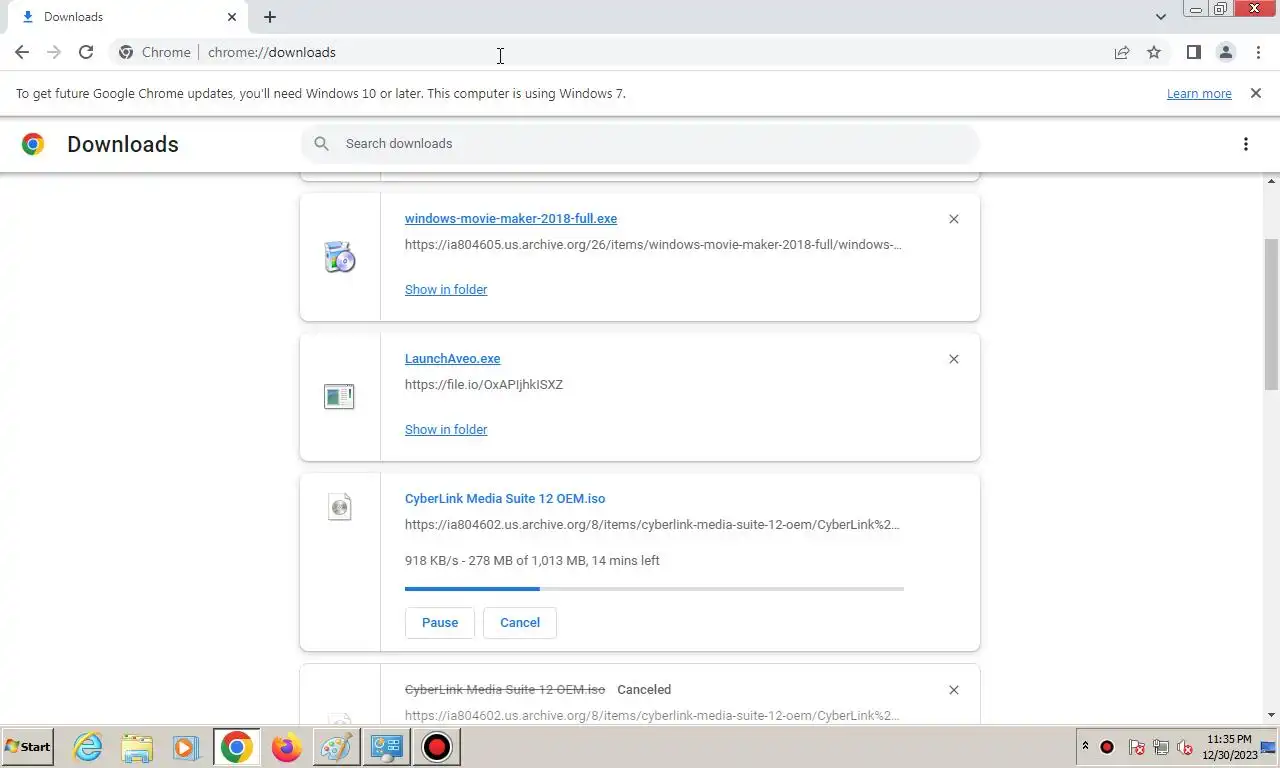Open Windows Explorer folder in taskbar

pos(137,747)
